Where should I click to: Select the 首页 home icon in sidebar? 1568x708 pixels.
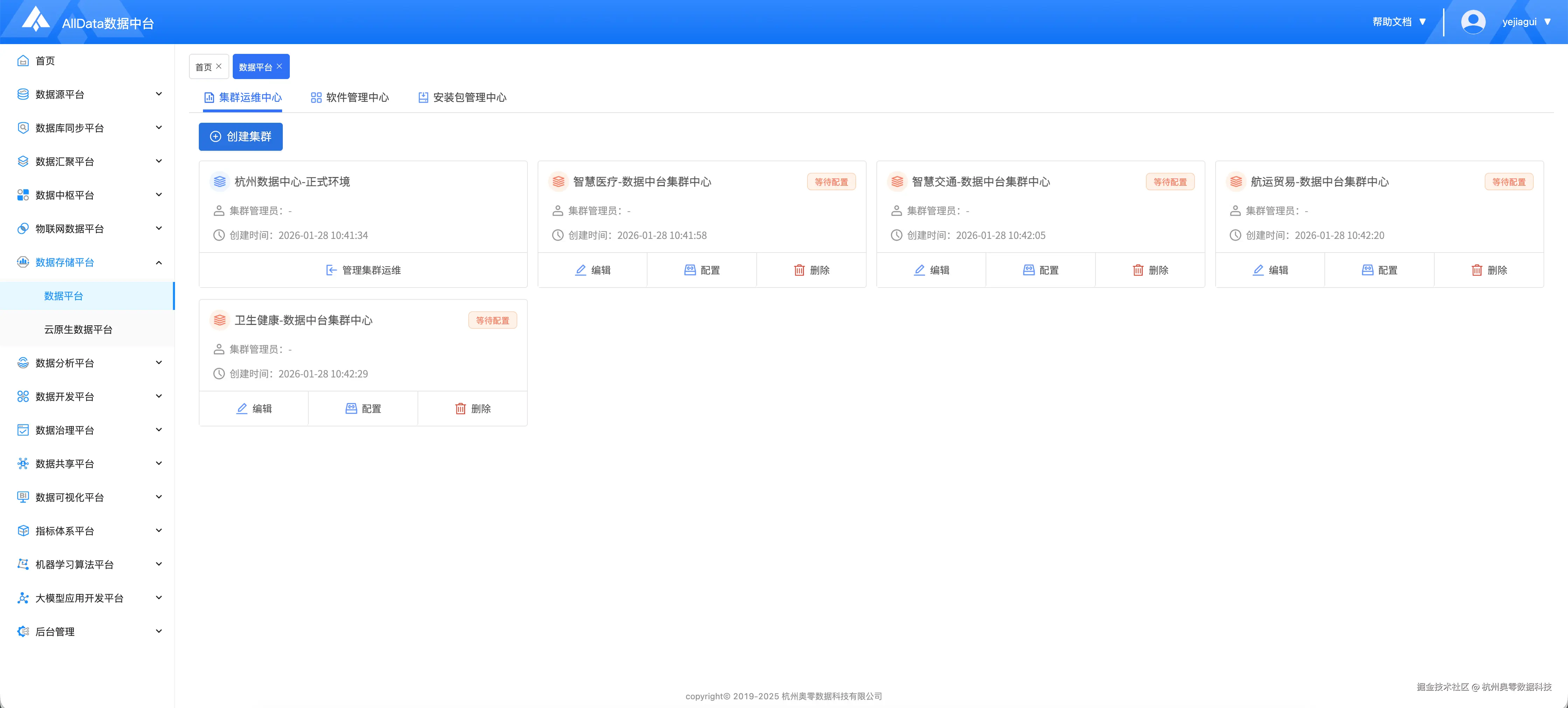(22, 60)
